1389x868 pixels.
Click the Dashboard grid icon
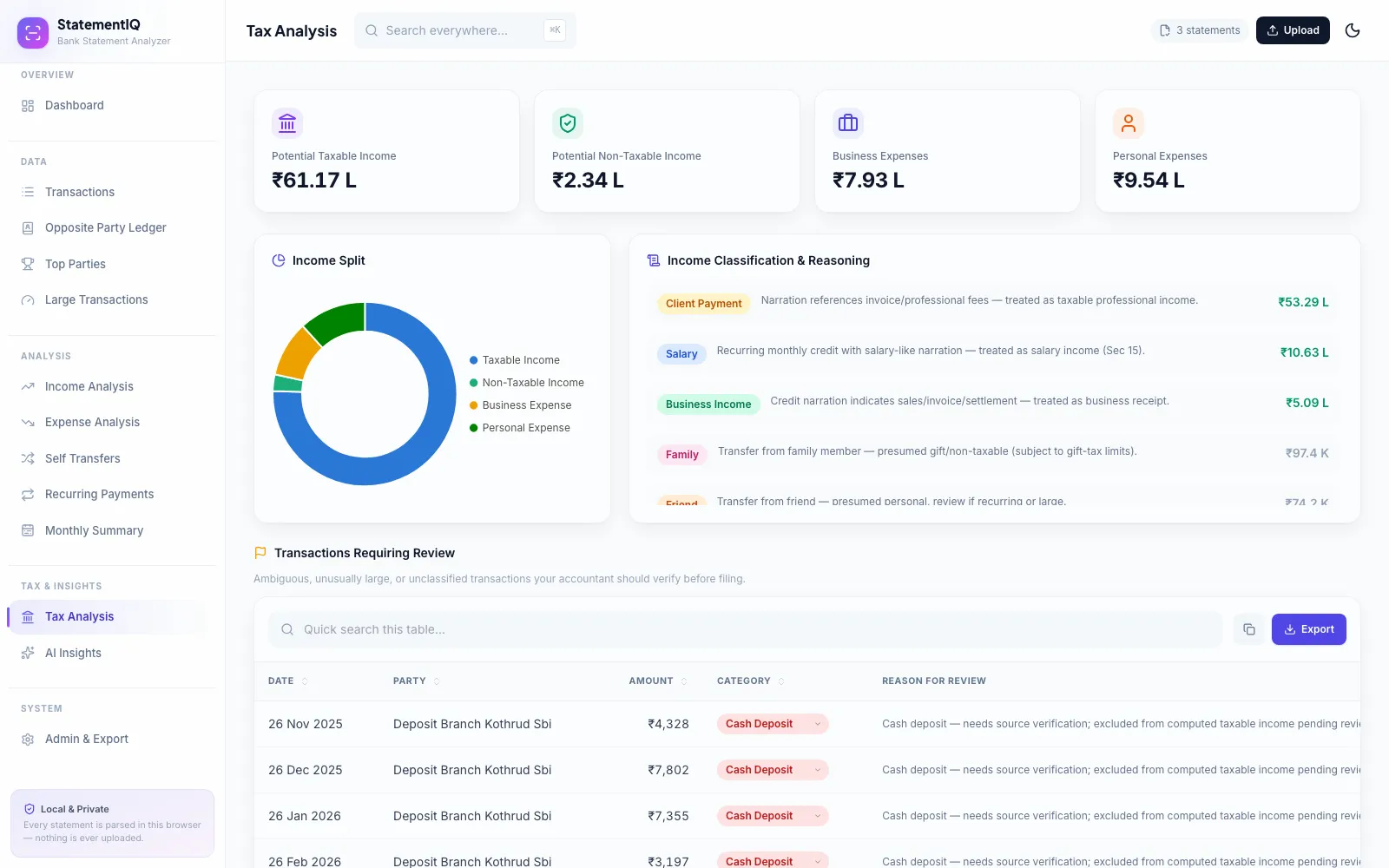[x=28, y=106]
